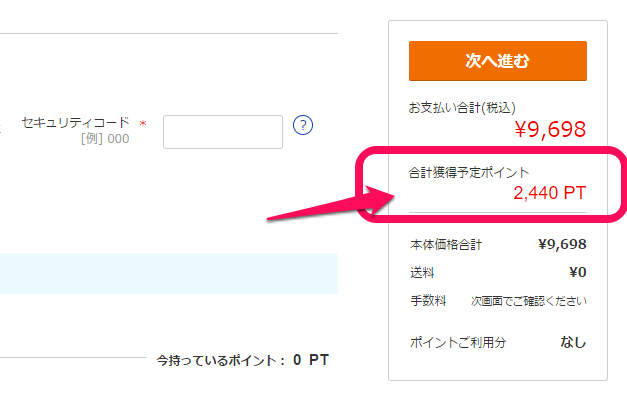The height and width of the screenshot is (395, 627).
Task: Click the なし points usage value
Action: click(573, 342)
